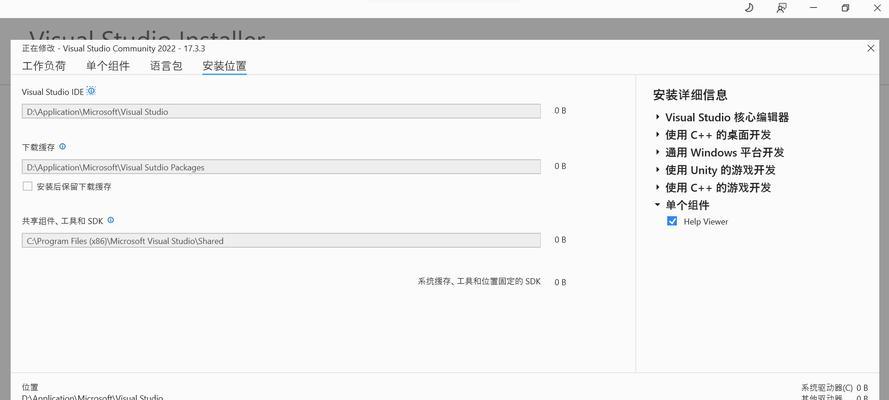The width and height of the screenshot is (889, 400).
Task: Click the shared components path field
Action: pyautogui.click(x=281, y=241)
